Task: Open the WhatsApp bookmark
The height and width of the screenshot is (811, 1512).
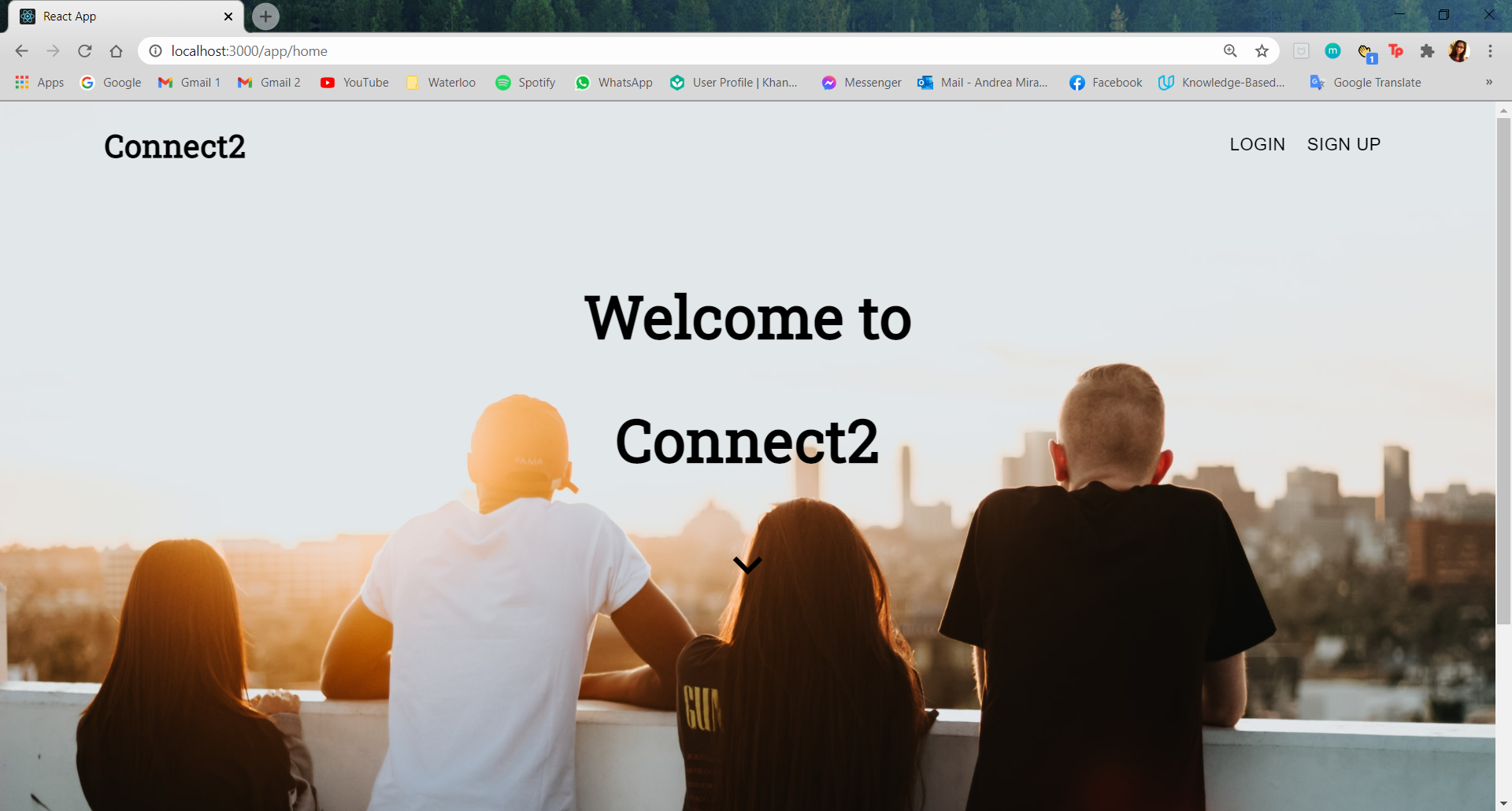Action: click(614, 83)
